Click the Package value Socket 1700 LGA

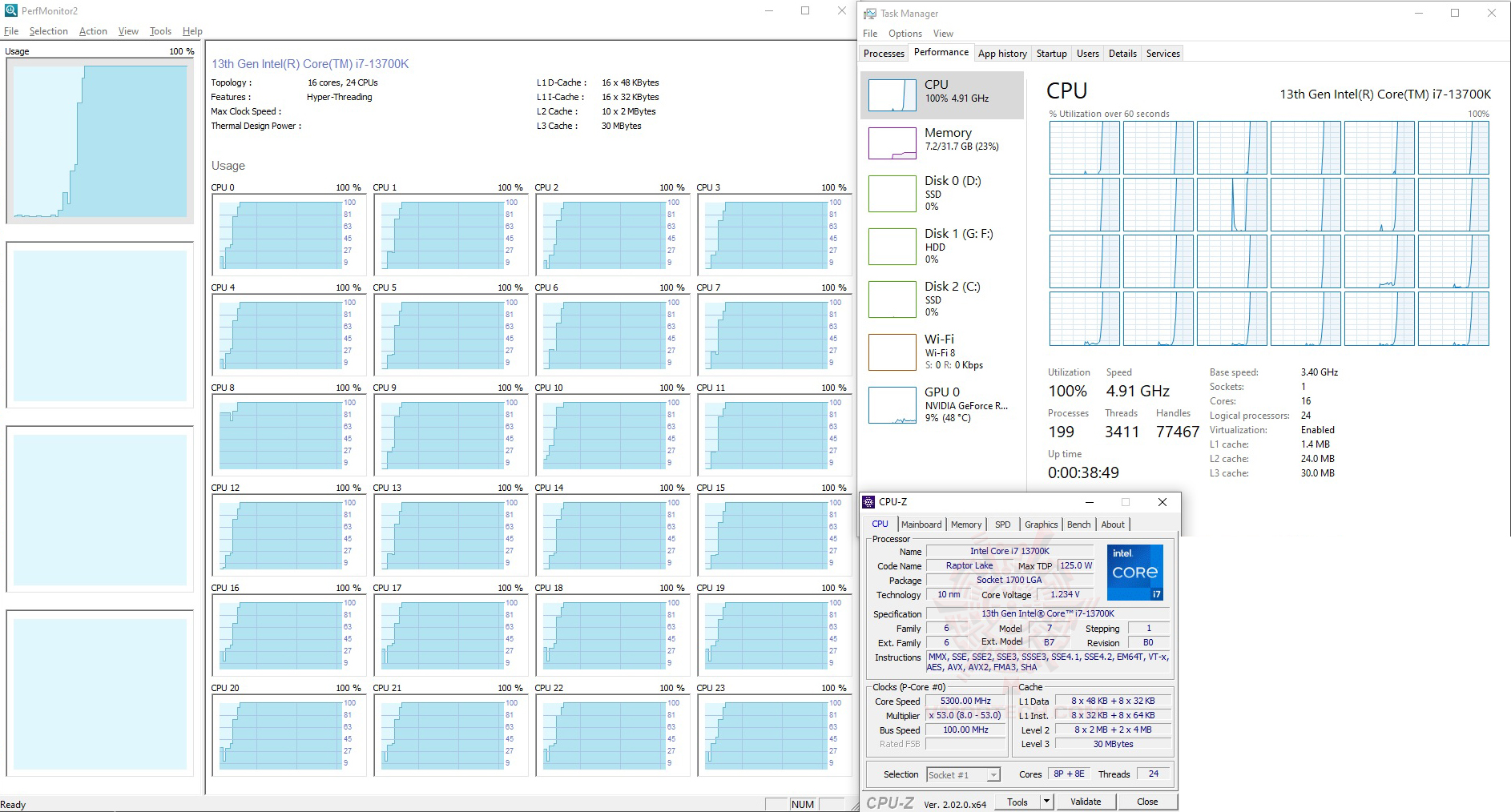click(x=1009, y=580)
